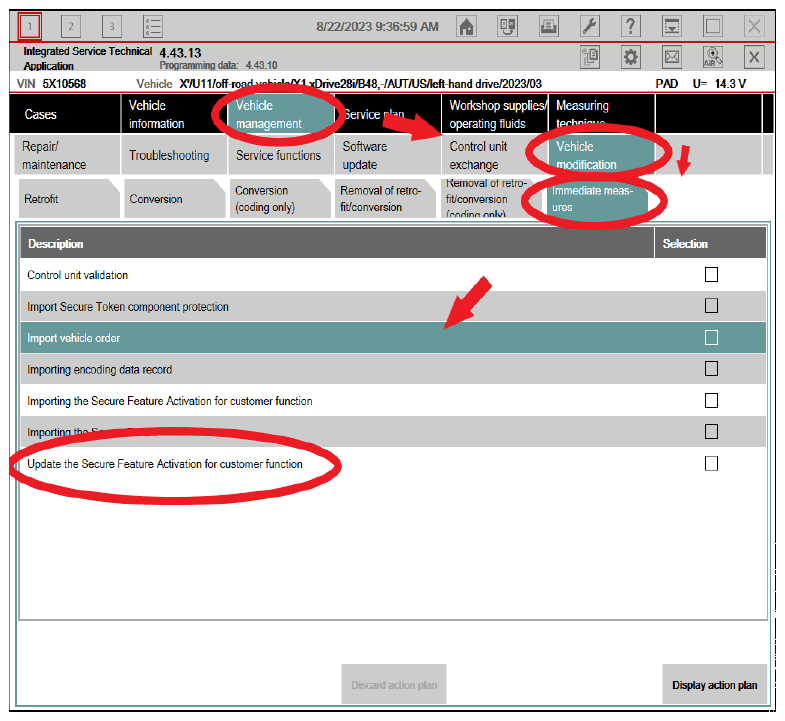This screenshot has height=721, width=785.
Task: Switch to the Immediate measures tab
Action: 592,198
